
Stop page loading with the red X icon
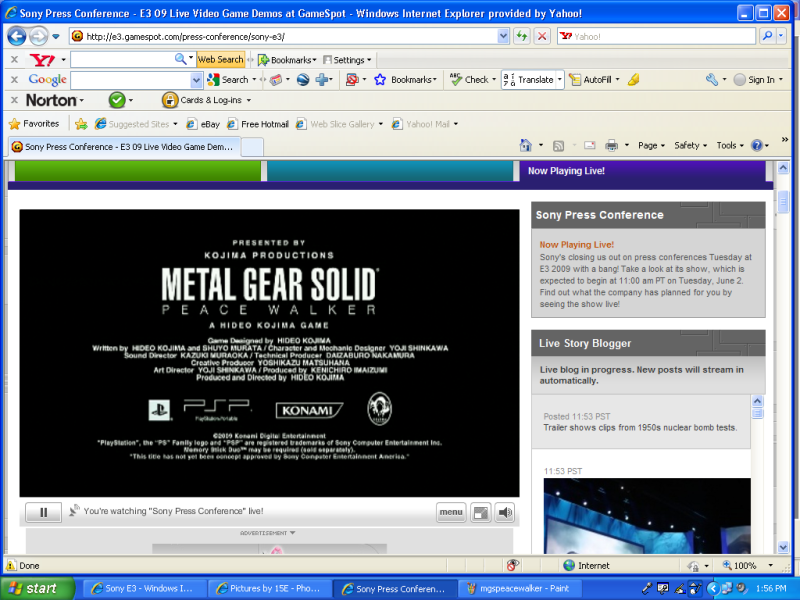coord(542,36)
